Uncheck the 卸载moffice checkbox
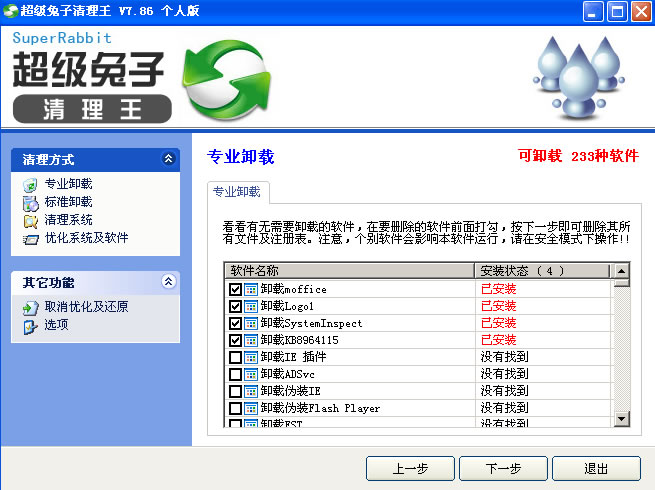This screenshot has height=490, width=655. pos(235,289)
